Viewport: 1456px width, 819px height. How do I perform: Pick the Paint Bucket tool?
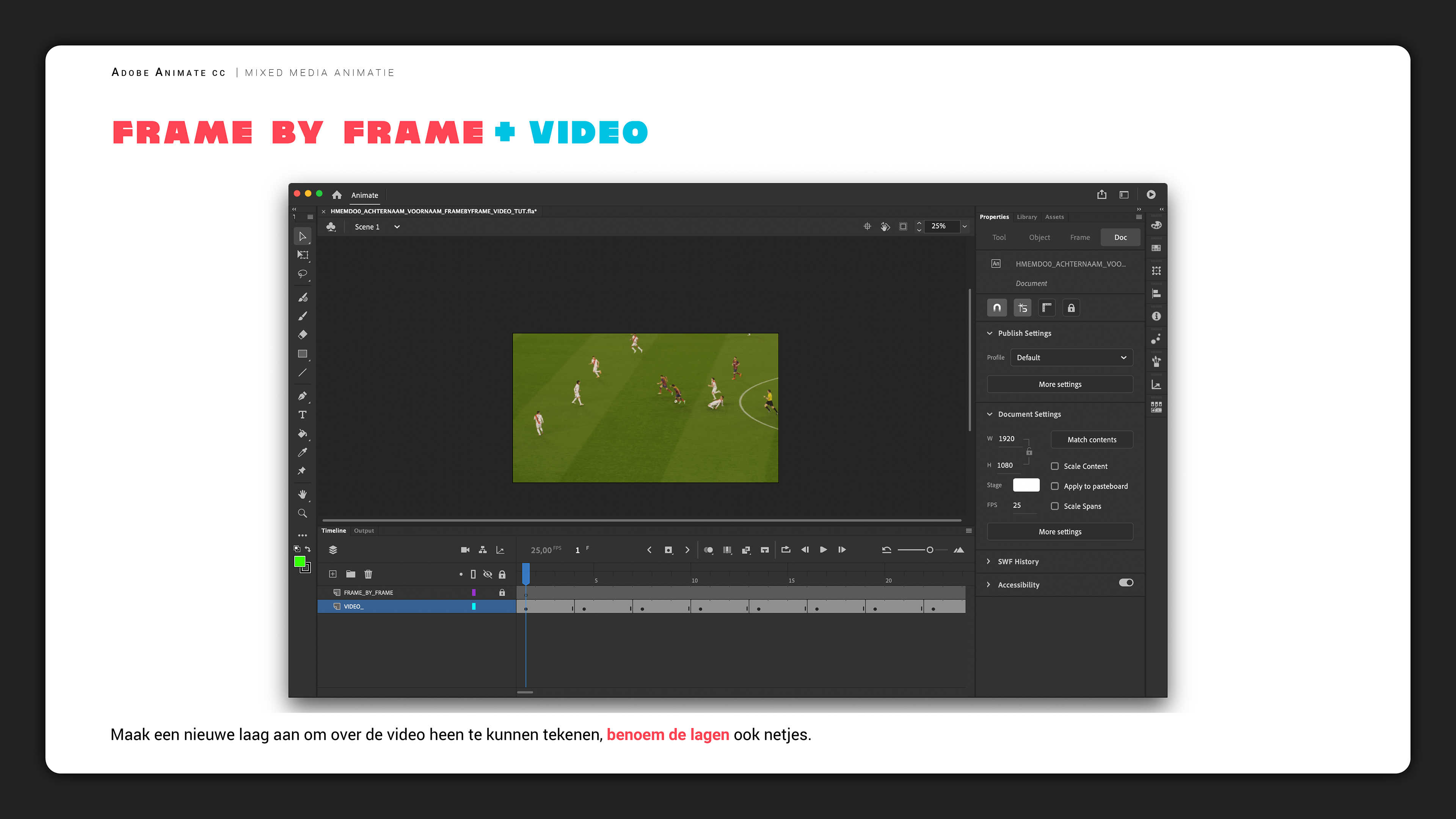(x=303, y=433)
